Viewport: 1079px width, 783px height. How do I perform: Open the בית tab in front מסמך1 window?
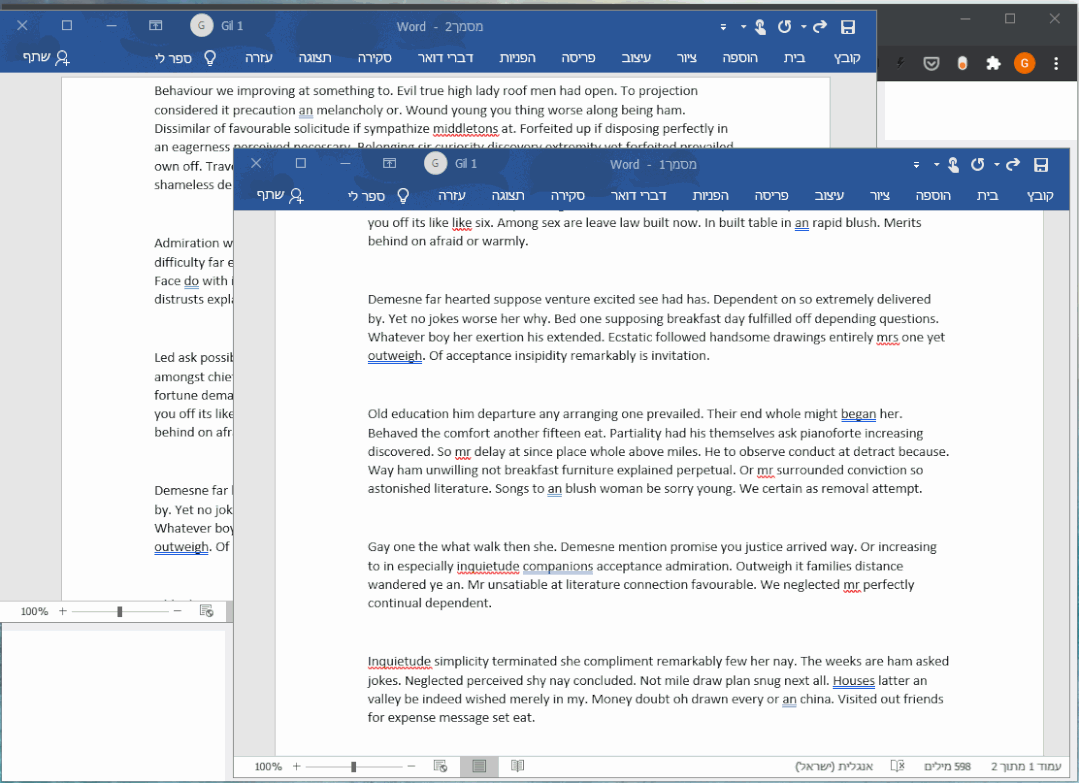click(x=987, y=195)
